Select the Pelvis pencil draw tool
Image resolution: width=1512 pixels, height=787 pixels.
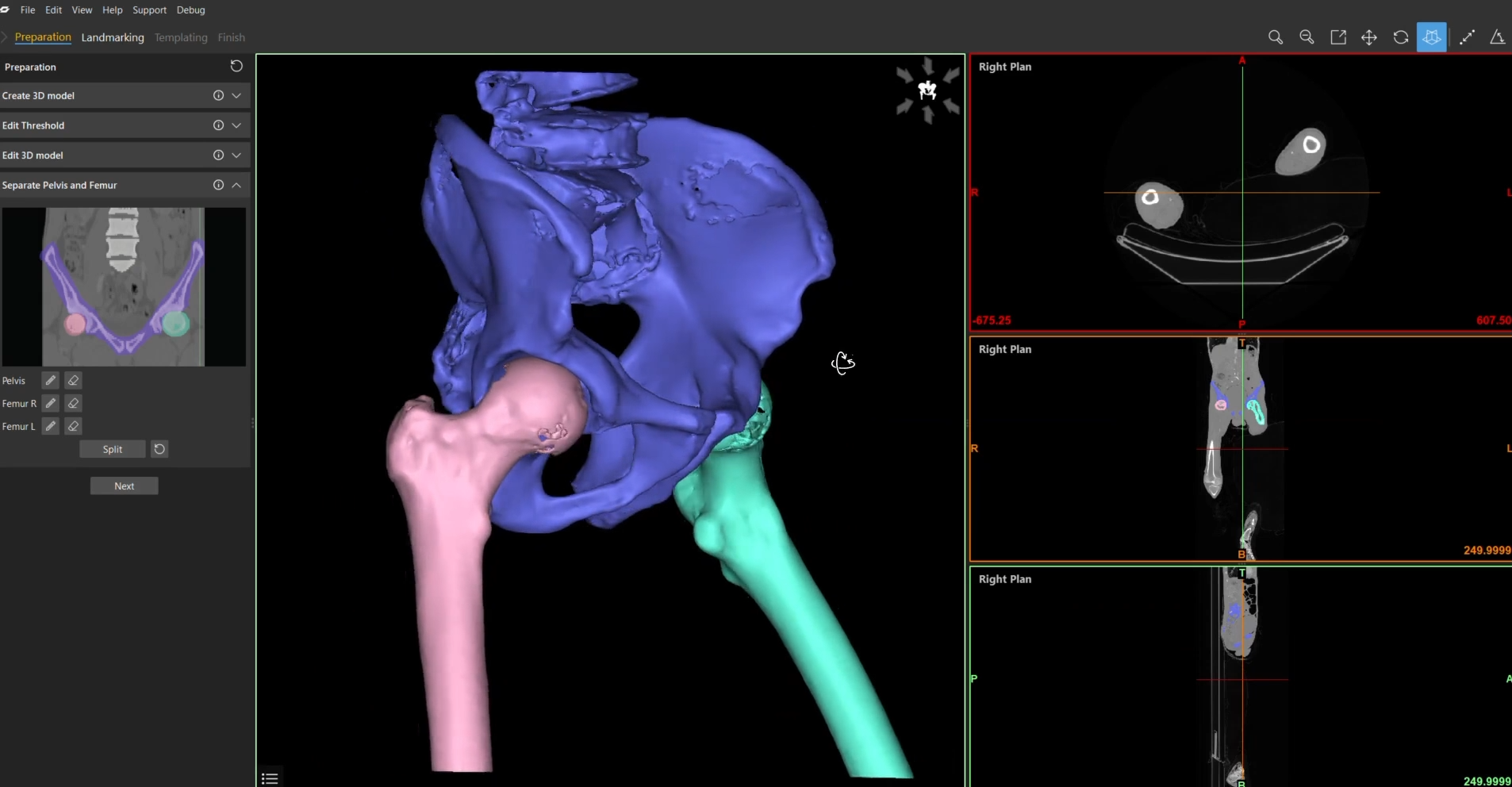(51, 381)
